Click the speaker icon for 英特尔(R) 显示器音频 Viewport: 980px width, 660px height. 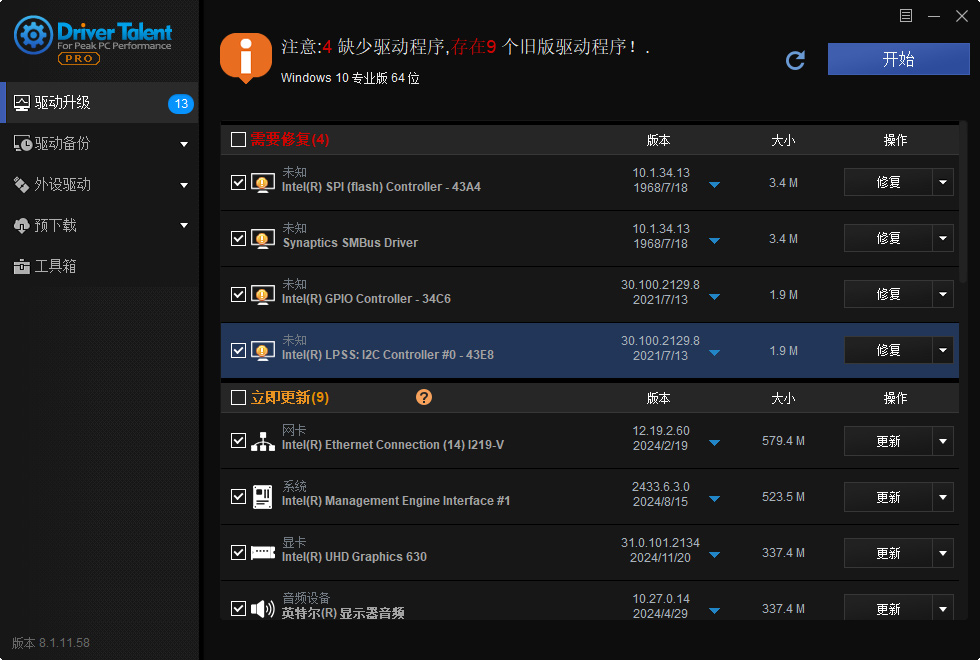tap(262, 607)
